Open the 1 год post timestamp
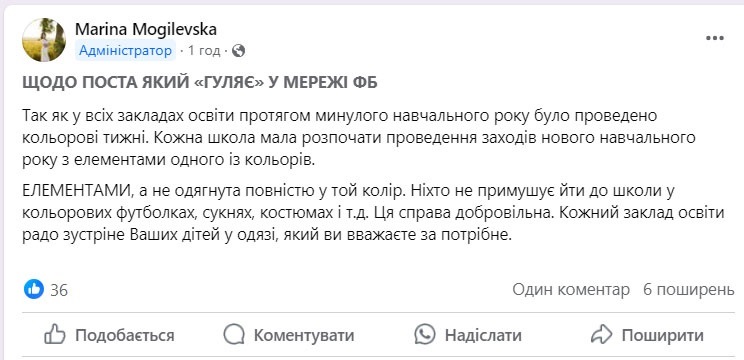The height and width of the screenshot is (360, 744). click(204, 51)
